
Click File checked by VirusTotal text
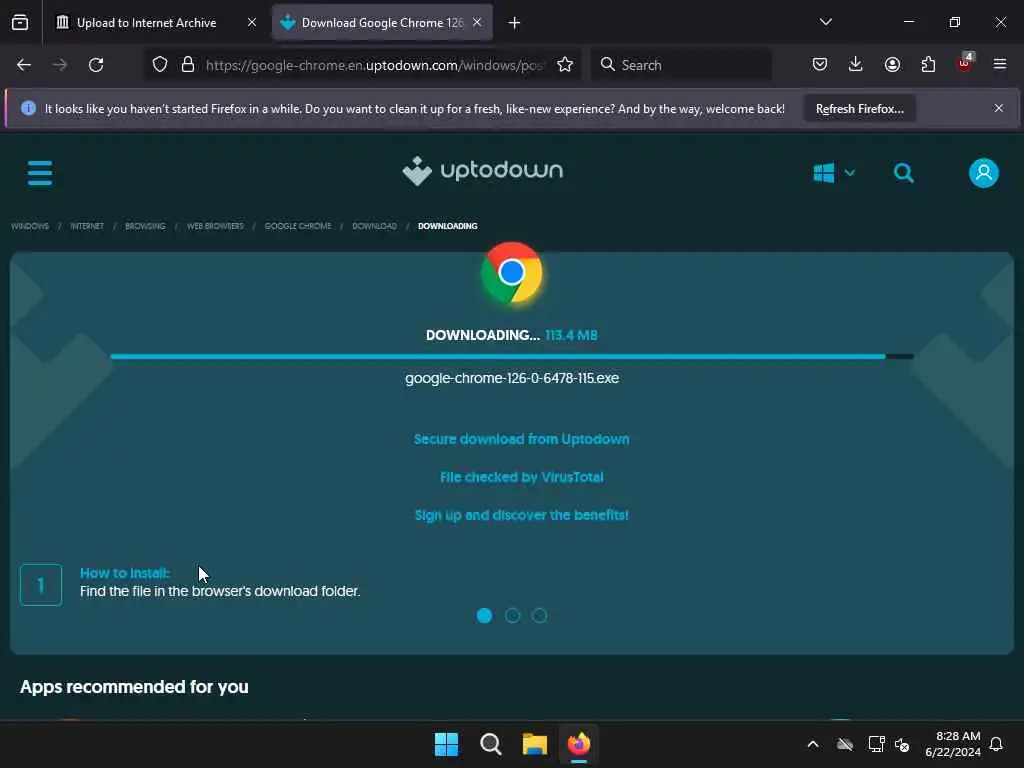[x=521, y=477]
